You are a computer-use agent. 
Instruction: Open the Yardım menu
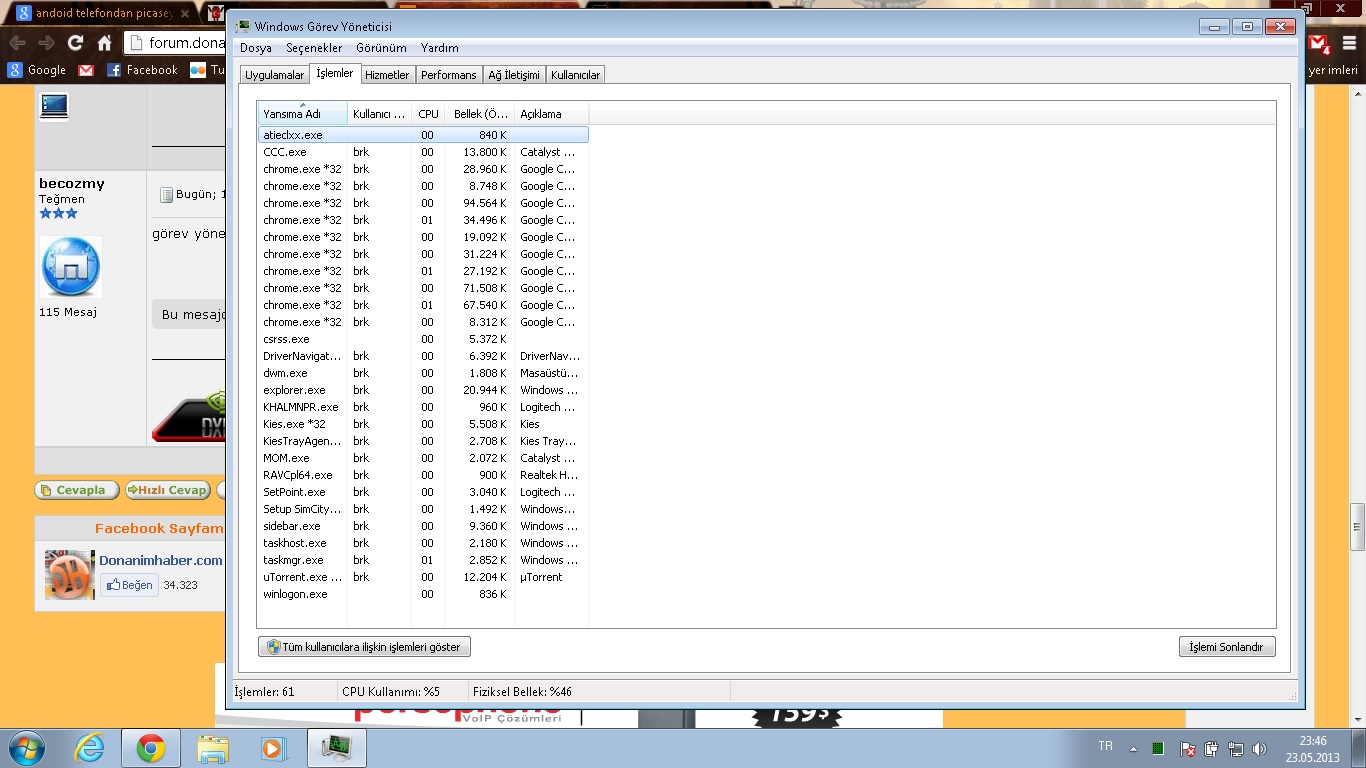[x=440, y=48]
